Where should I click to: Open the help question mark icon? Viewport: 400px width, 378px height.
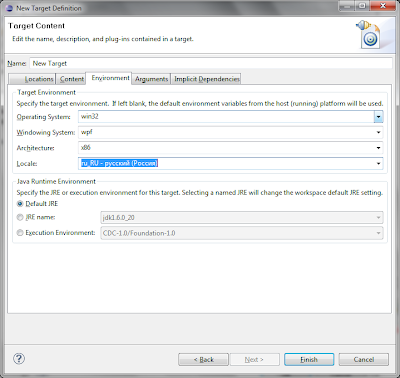point(19,359)
